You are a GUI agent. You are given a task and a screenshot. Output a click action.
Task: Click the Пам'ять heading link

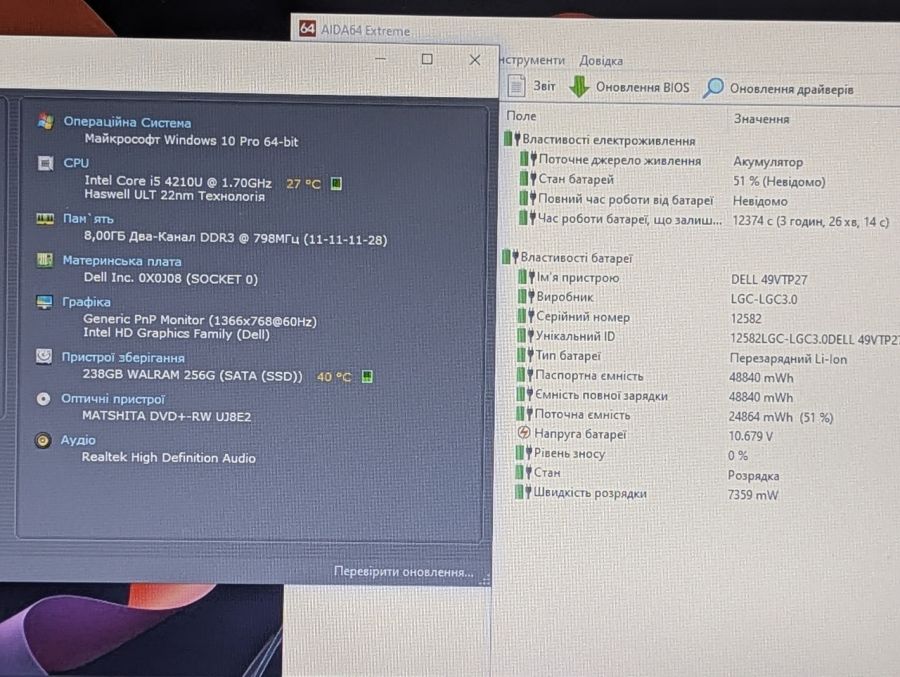pos(88,219)
